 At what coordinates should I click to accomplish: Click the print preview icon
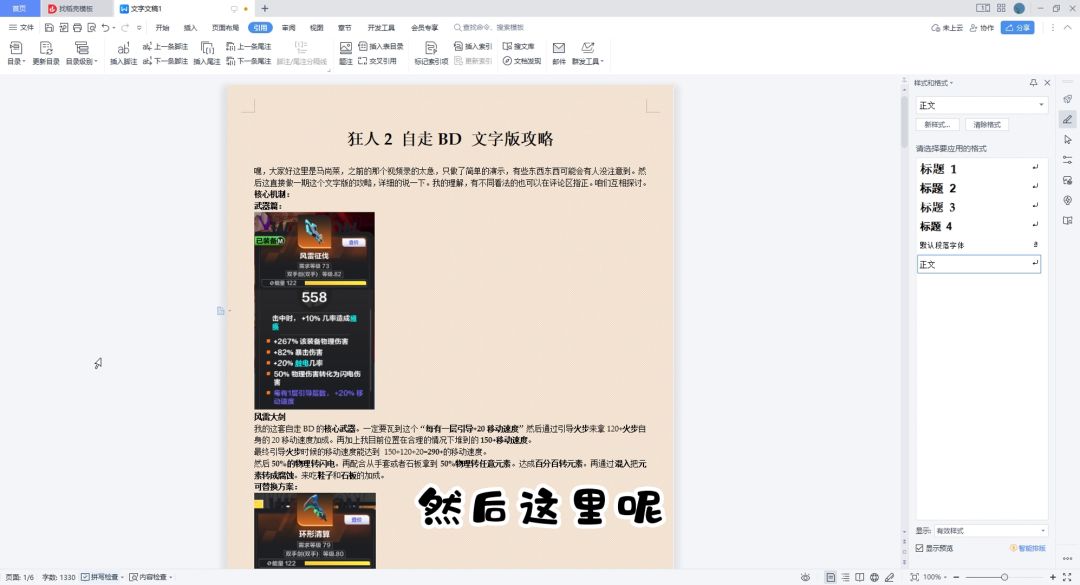(x=92, y=28)
